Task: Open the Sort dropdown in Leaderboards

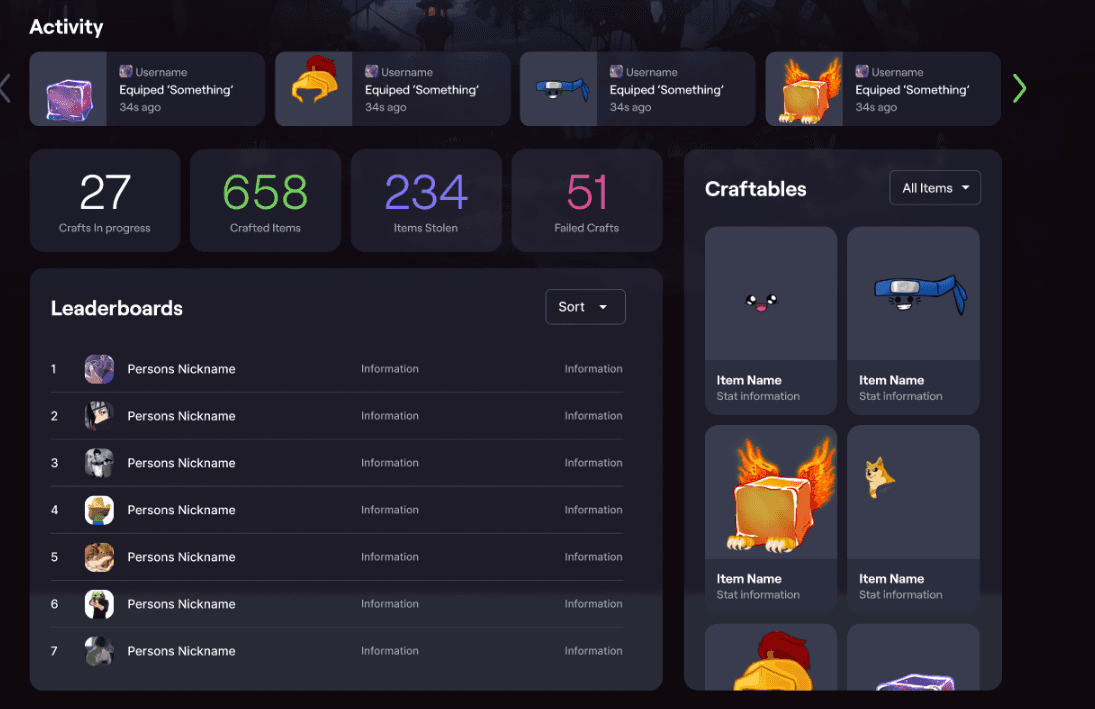Action: click(585, 307)
